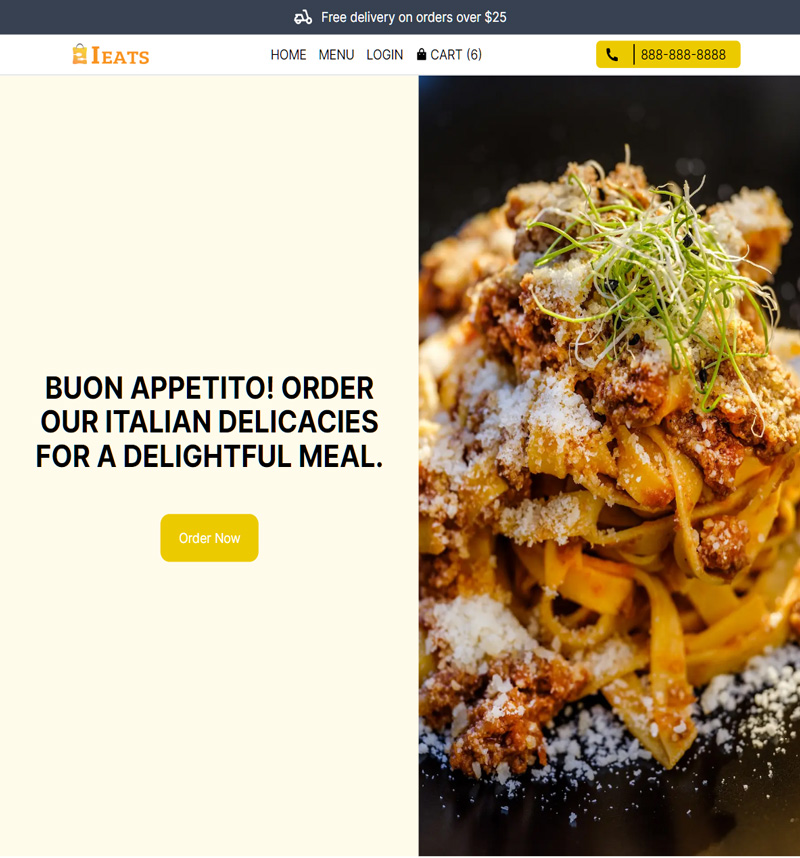Click the Buon Appetito headline text
The height and width of the screenshot is (858, 800).
(210, 422)
